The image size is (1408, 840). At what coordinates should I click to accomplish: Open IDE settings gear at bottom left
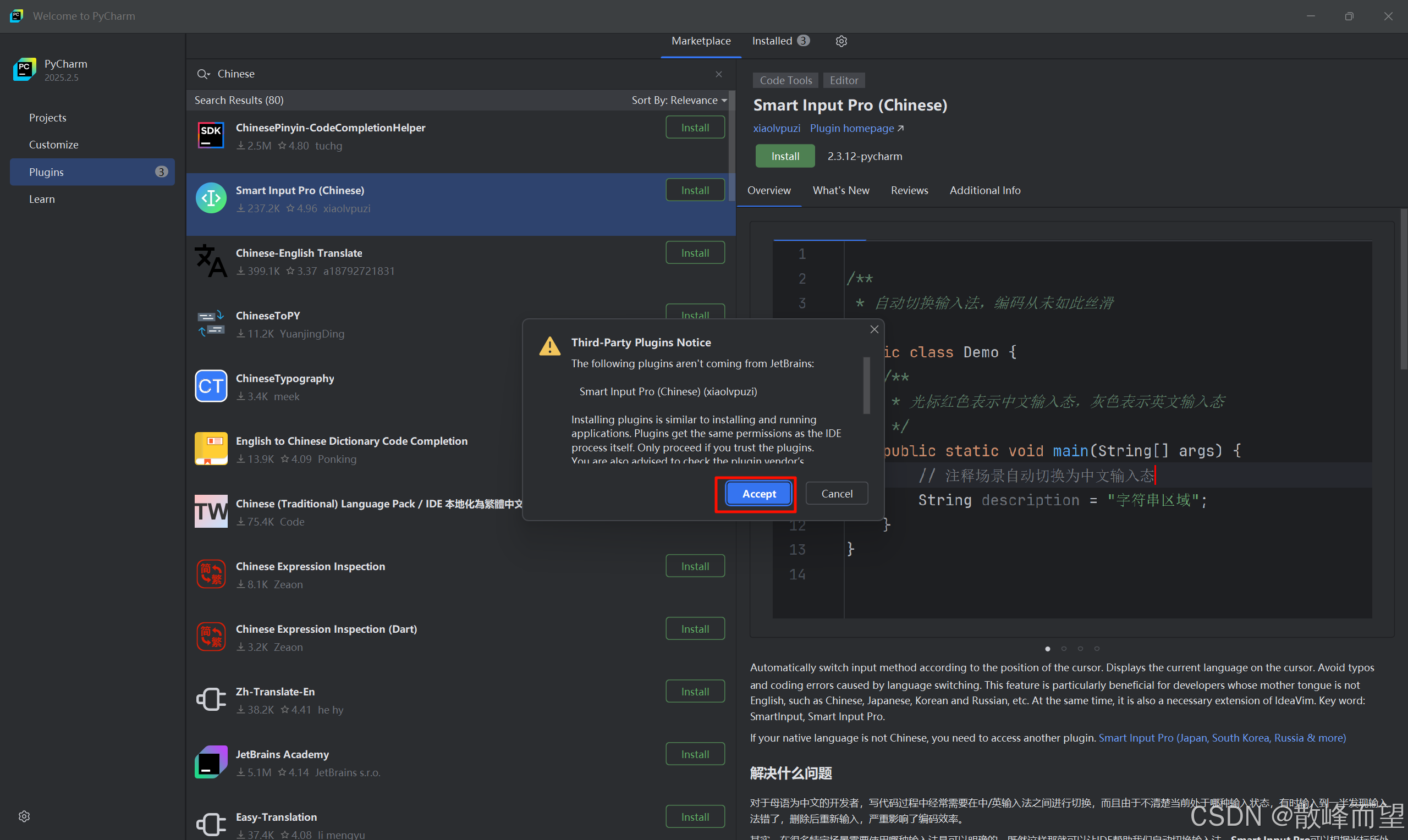point(24,816)
